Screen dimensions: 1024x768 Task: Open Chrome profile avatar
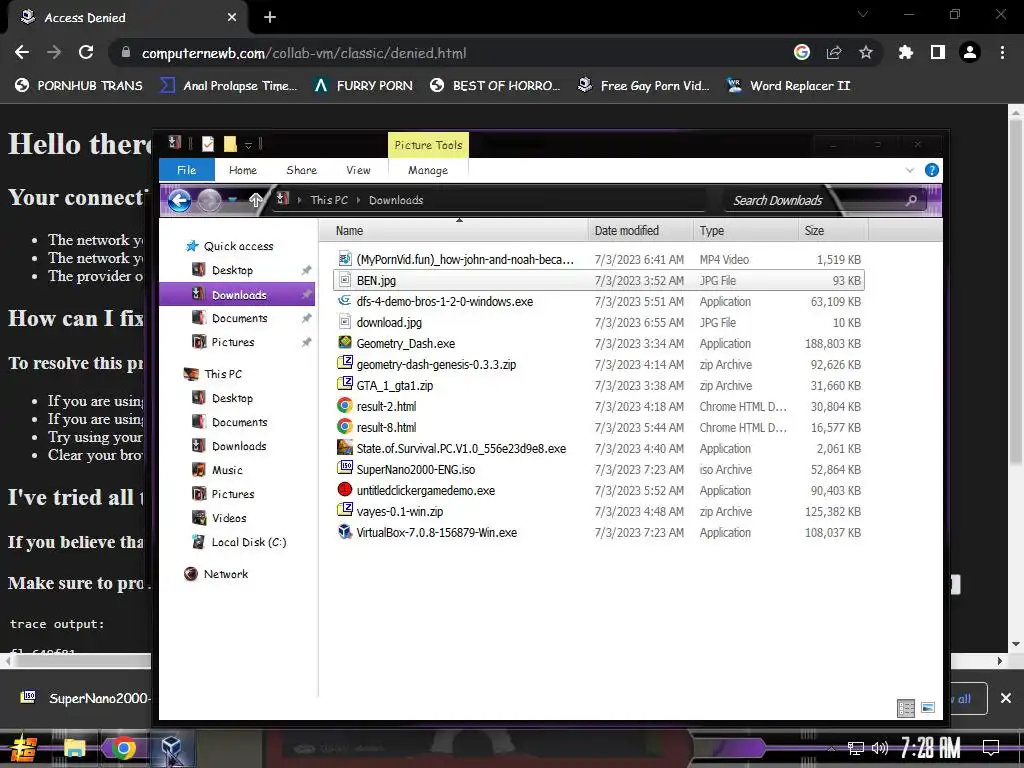(x=970, y=52)
